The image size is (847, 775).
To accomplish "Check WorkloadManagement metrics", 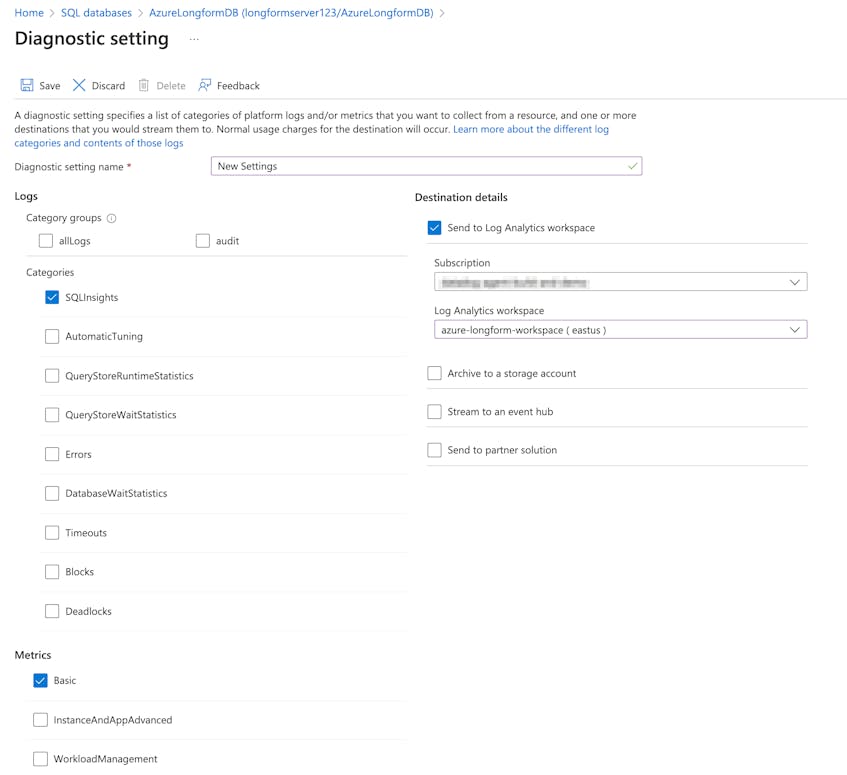I will 41,759.
